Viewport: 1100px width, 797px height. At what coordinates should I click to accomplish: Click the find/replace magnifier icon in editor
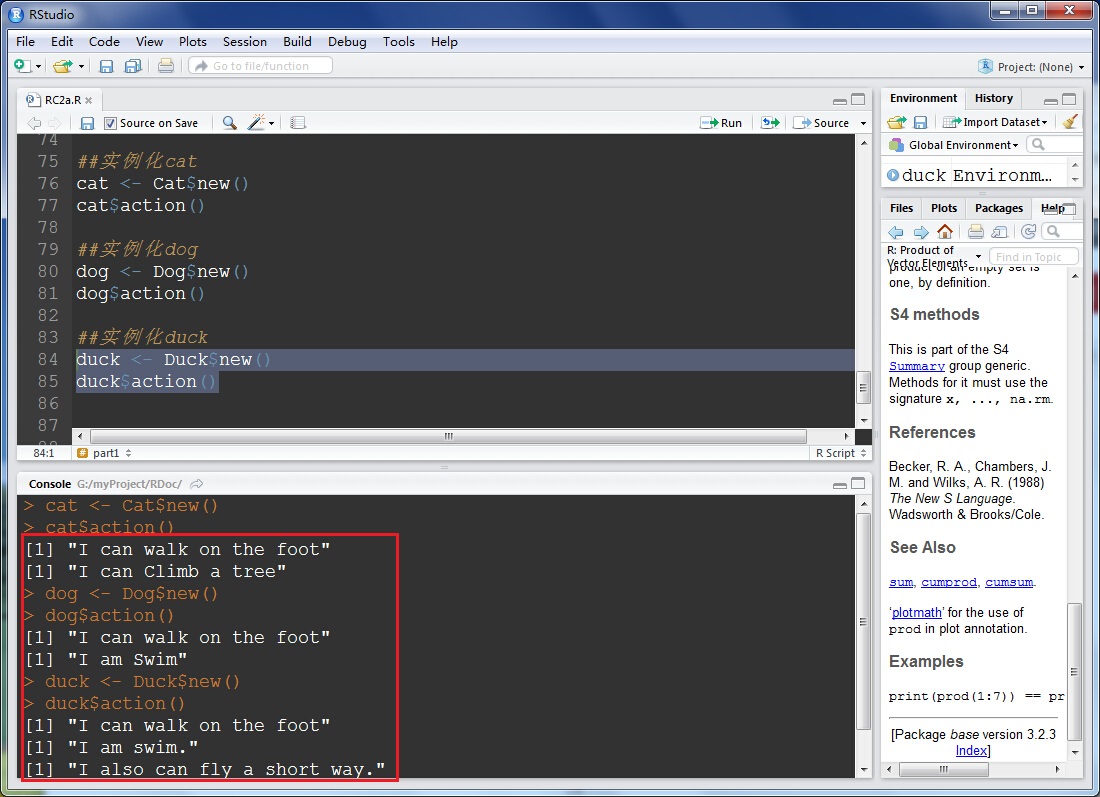pyautogui.click(x=230, y=123)
